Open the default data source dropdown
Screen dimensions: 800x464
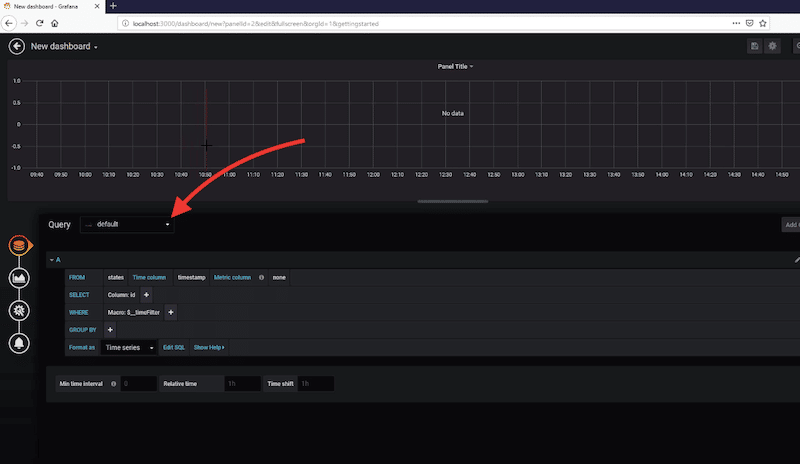[x=127, y=224]
